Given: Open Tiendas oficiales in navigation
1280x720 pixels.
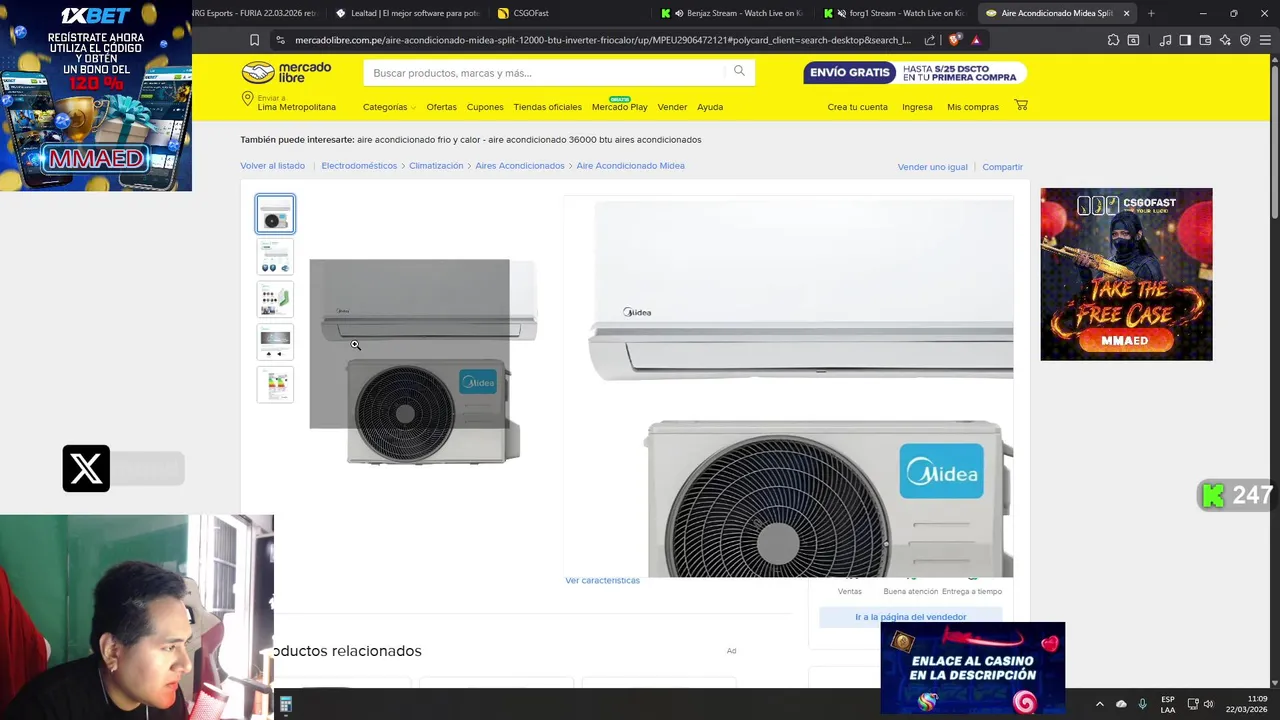Looking at the screenshot, I should point(547,107).
